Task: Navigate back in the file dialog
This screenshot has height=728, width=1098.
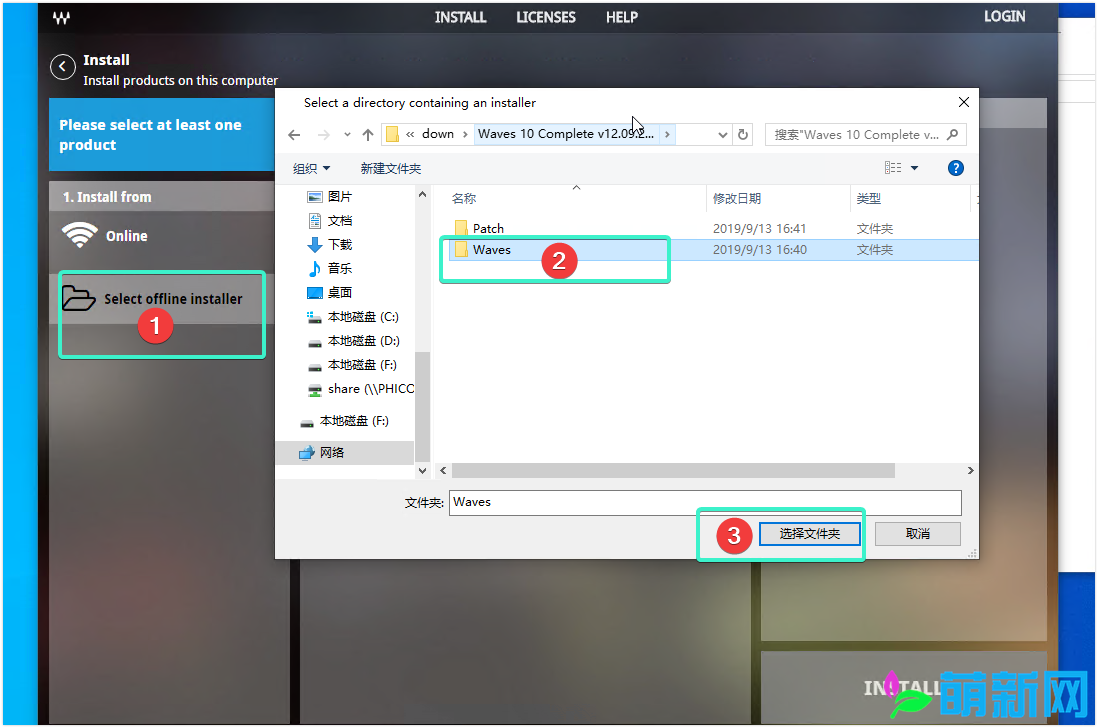Action: (294, 134)
